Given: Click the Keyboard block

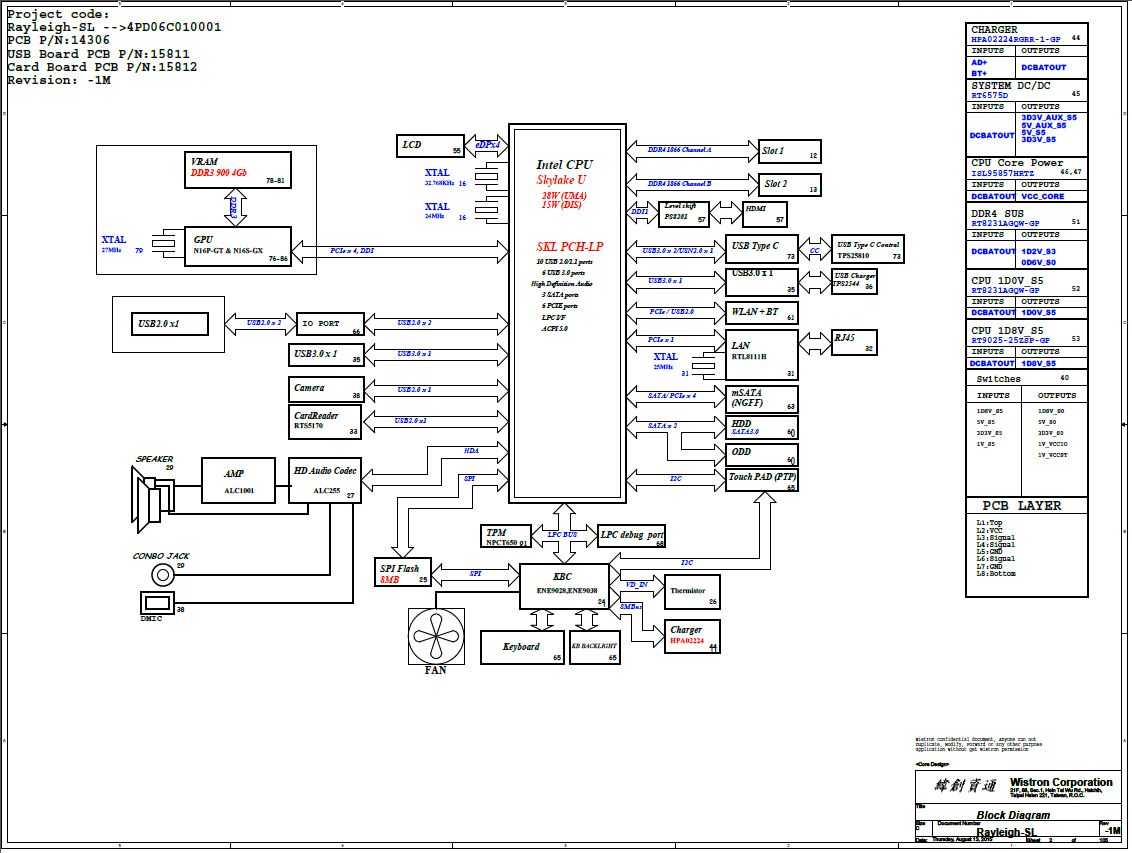Looking at the screenshot, I should coord(522,647).
